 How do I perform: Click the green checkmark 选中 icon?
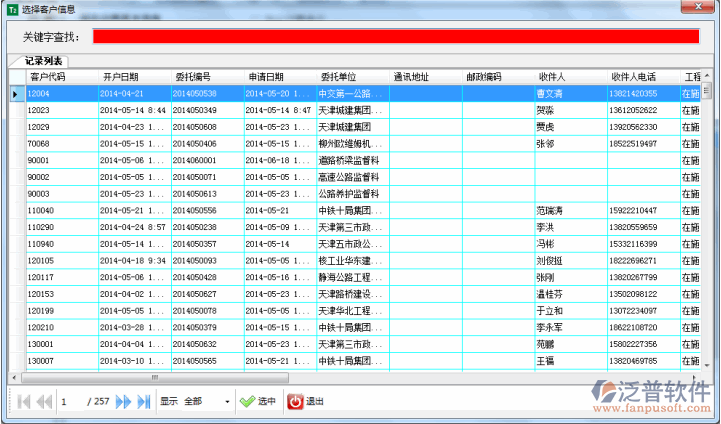(247, 401)
